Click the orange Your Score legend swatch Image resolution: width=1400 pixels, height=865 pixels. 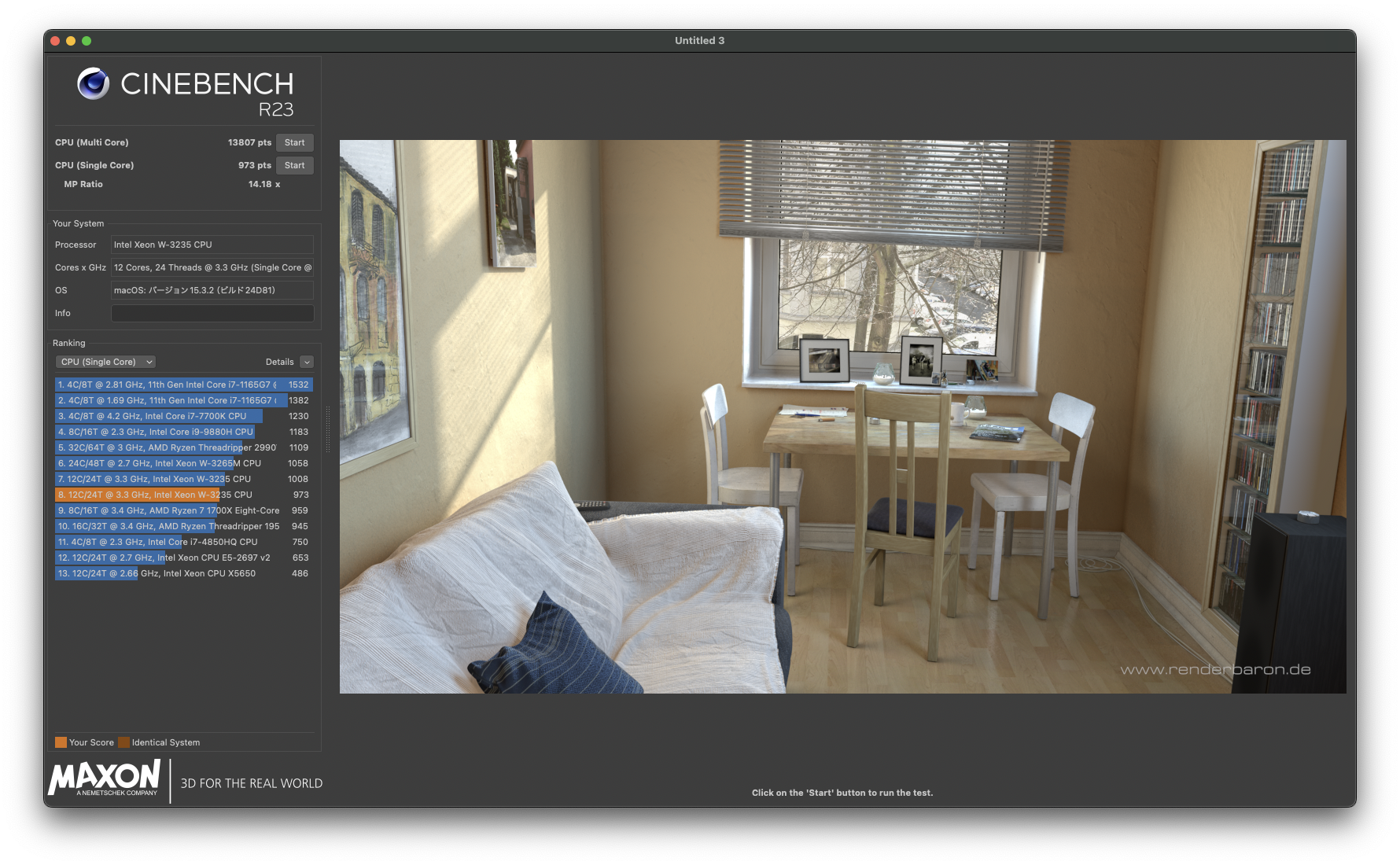coord(61,742)
